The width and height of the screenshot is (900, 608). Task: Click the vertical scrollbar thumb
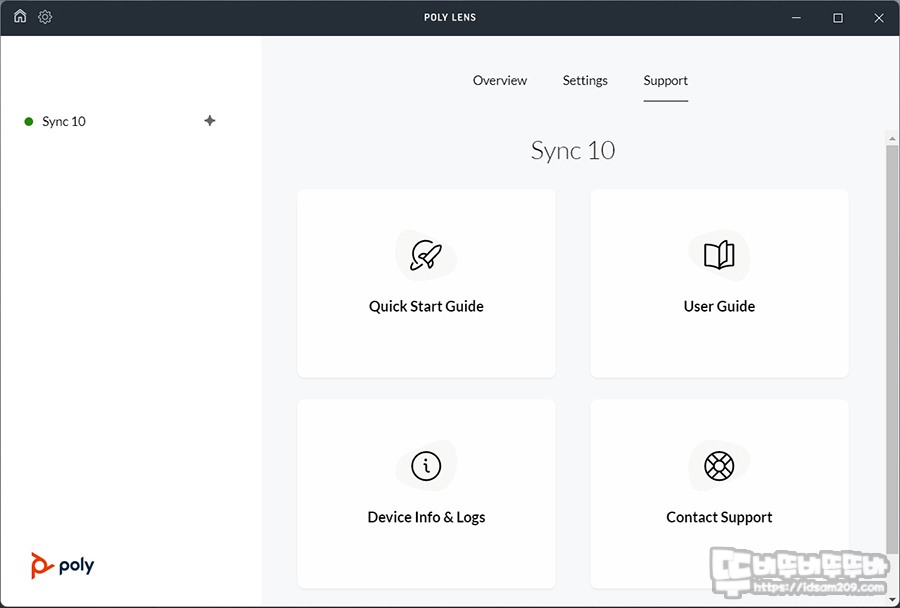pos(892,350)
